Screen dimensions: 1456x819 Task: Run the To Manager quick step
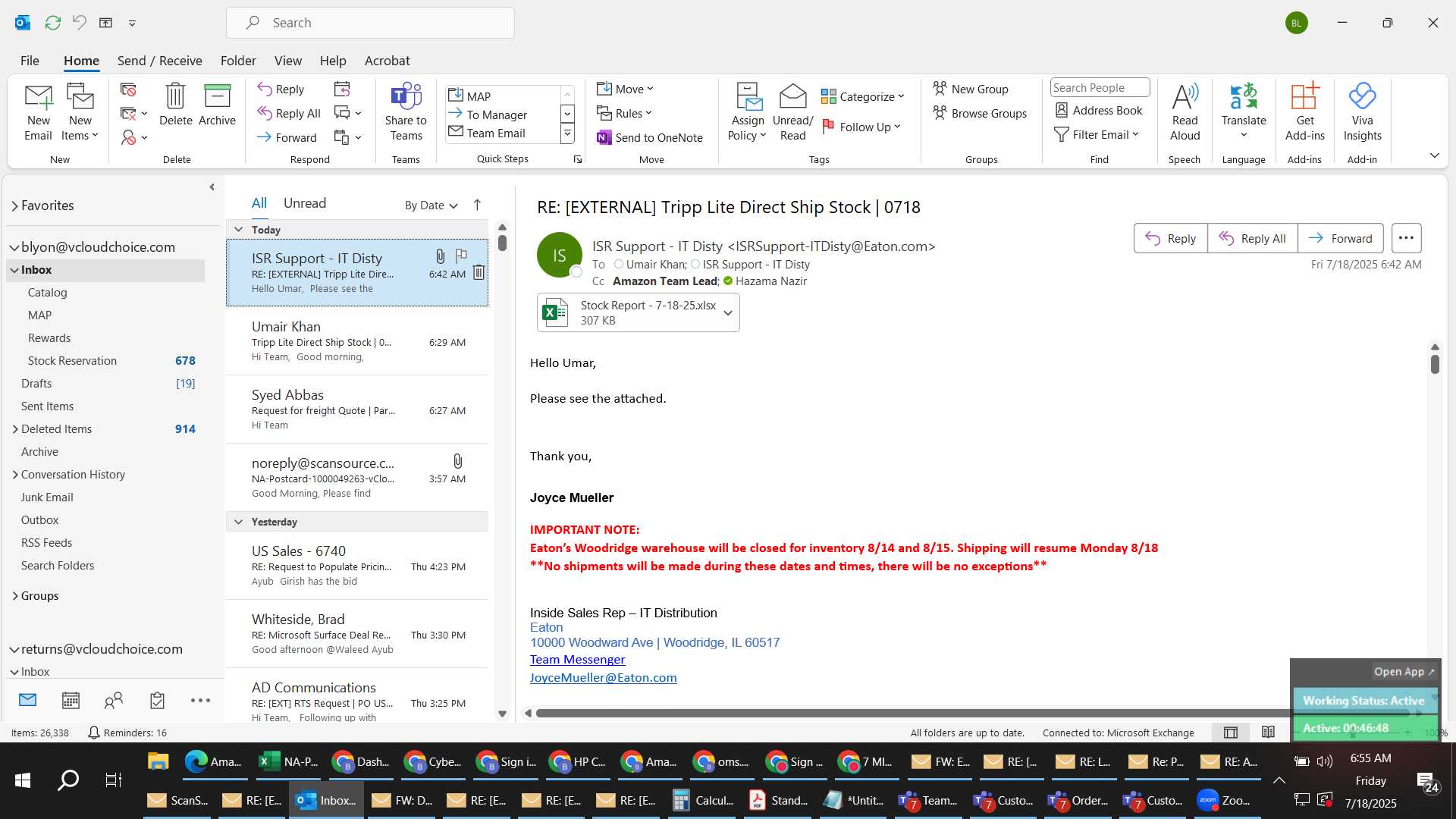502,115
